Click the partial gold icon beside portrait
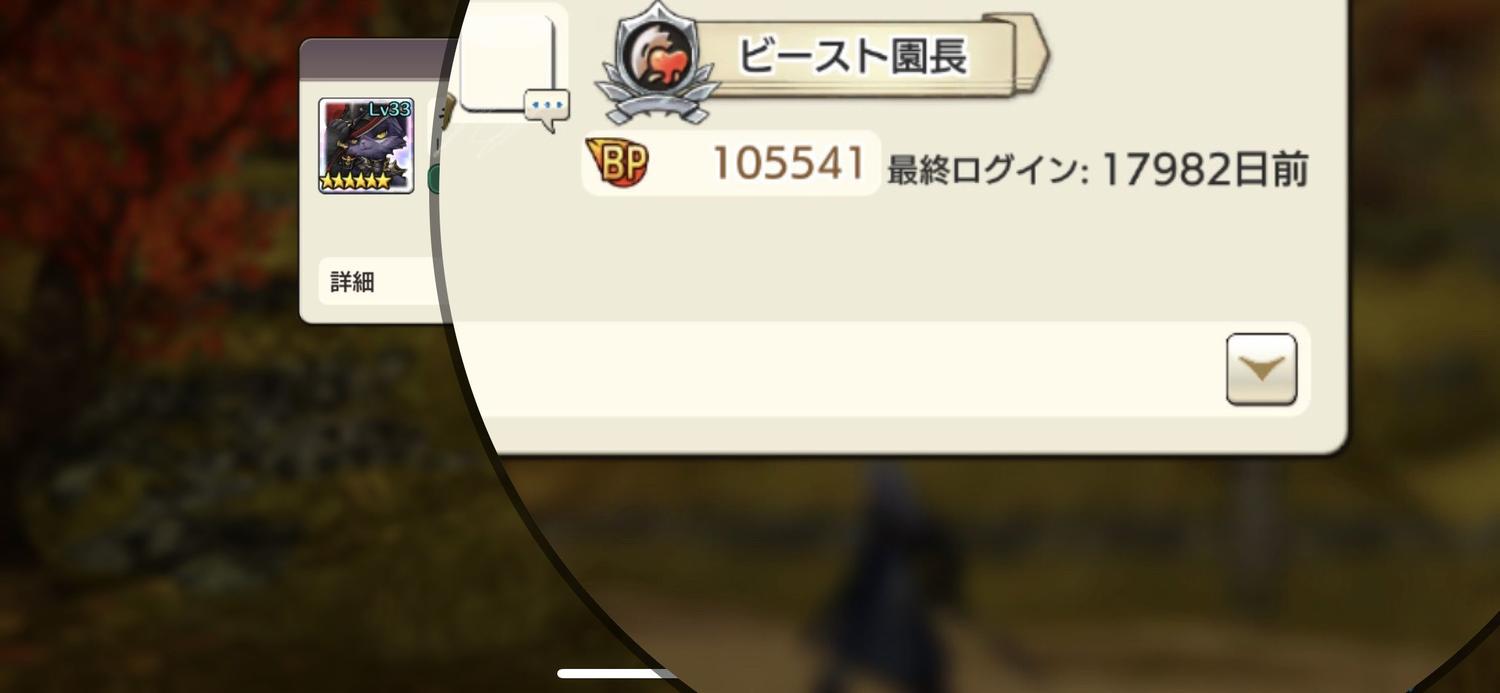 pos(446,110)
